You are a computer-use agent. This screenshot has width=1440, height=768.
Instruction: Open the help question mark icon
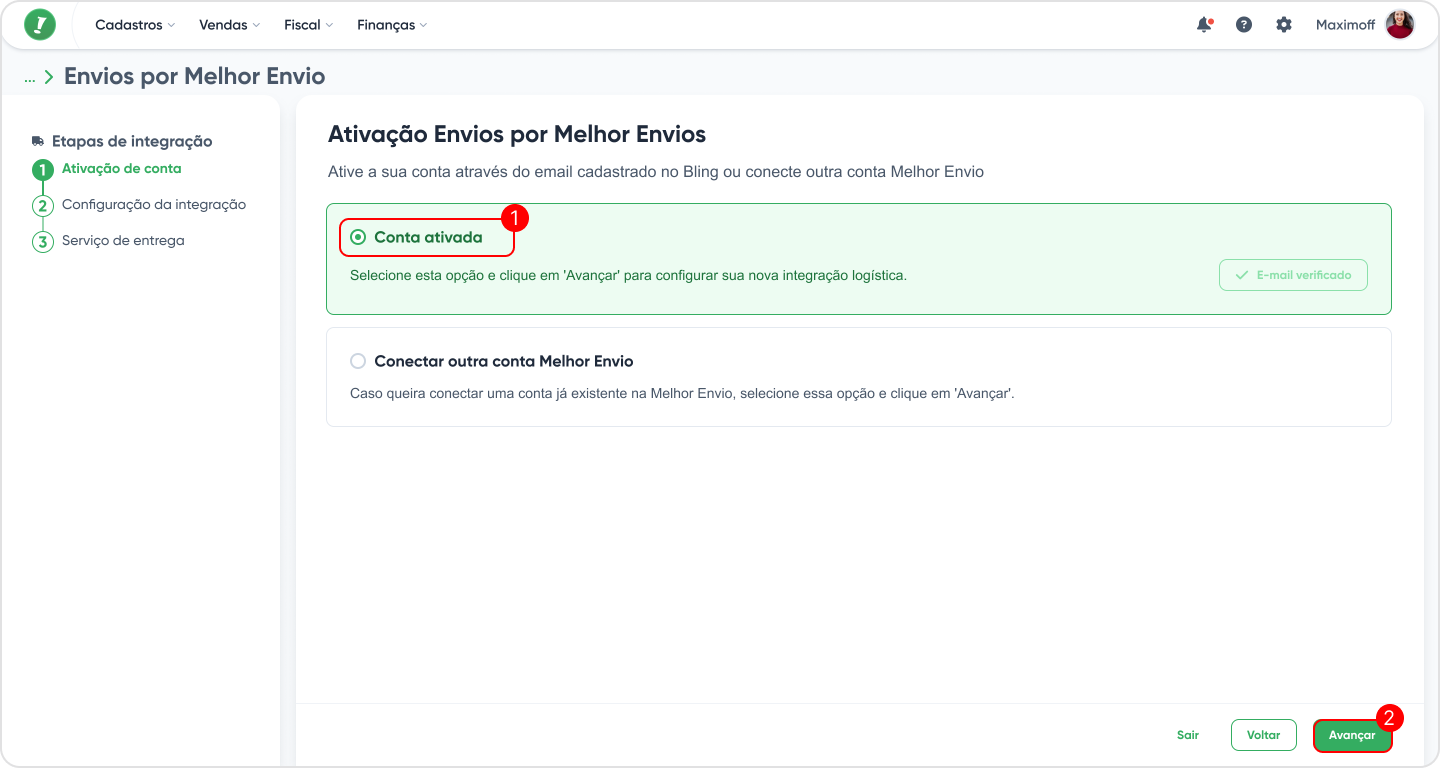click(1244, 25)
